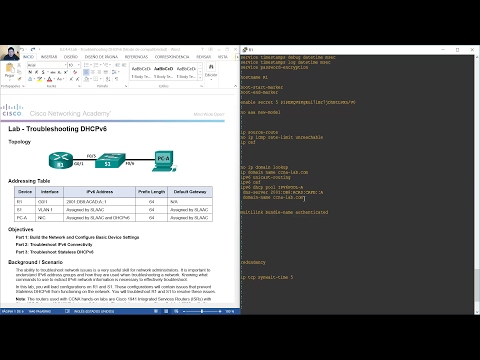Click the proofing check icon in status bar

click(67, 311)
